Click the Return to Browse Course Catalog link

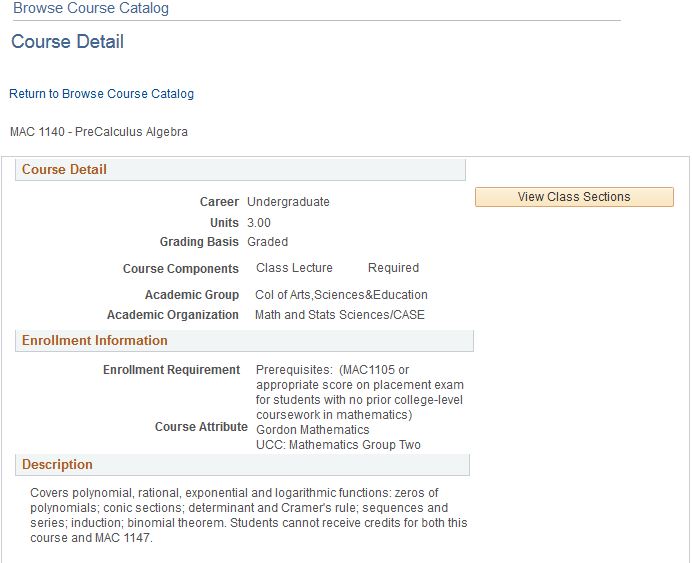101,94
